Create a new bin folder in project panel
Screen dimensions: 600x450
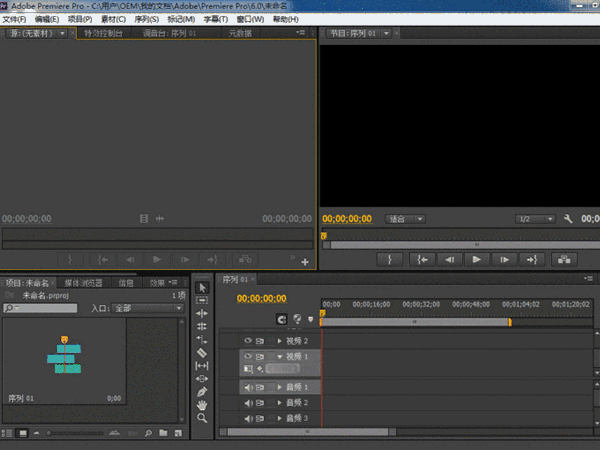163,433
